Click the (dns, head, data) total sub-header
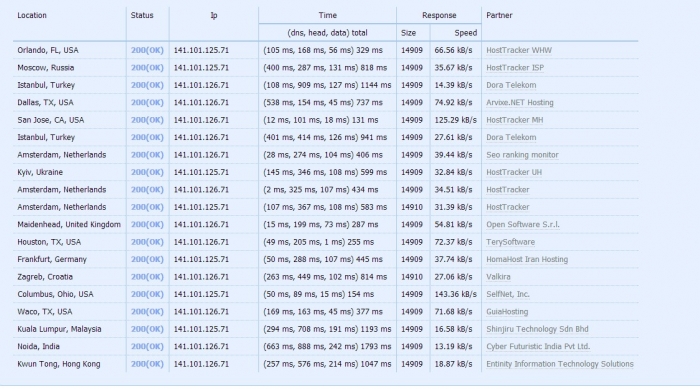This screenshot has height=389, width=700. [x=327, y=33]
